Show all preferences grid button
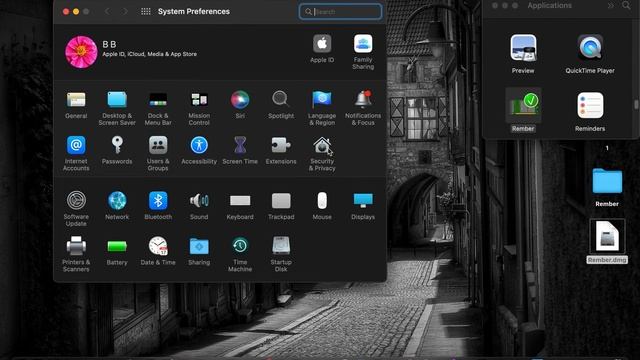The height and width of the screenshot is (360, 640). [x=145, y=11]
